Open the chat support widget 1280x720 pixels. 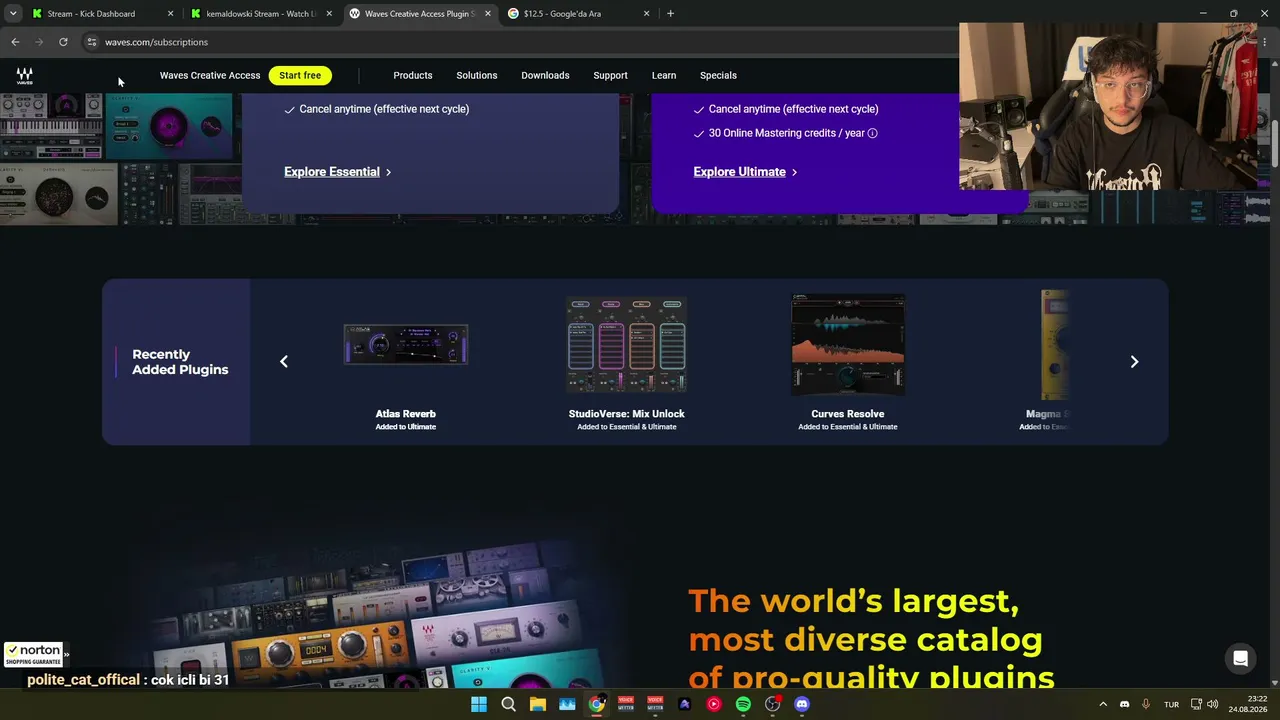pos(1240,658)
